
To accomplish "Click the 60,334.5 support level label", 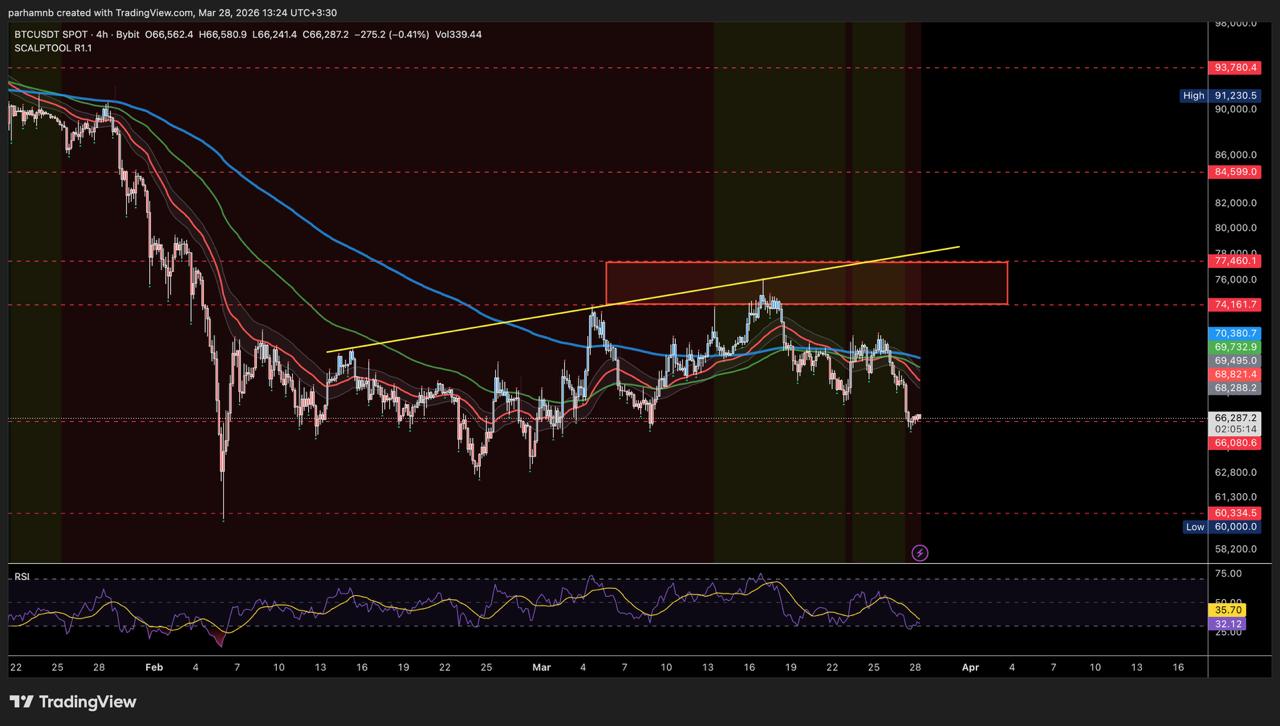I will [x=1234, y=513].
